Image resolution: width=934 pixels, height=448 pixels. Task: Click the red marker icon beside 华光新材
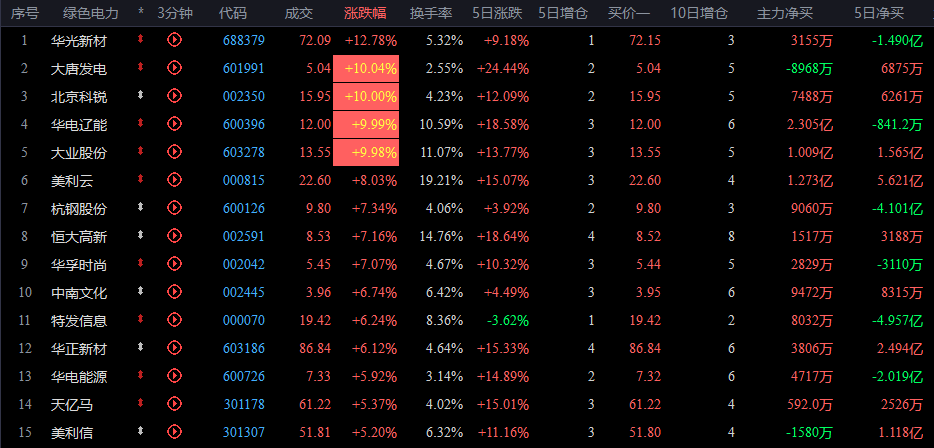pyautogui.click(x=141, y=39)
